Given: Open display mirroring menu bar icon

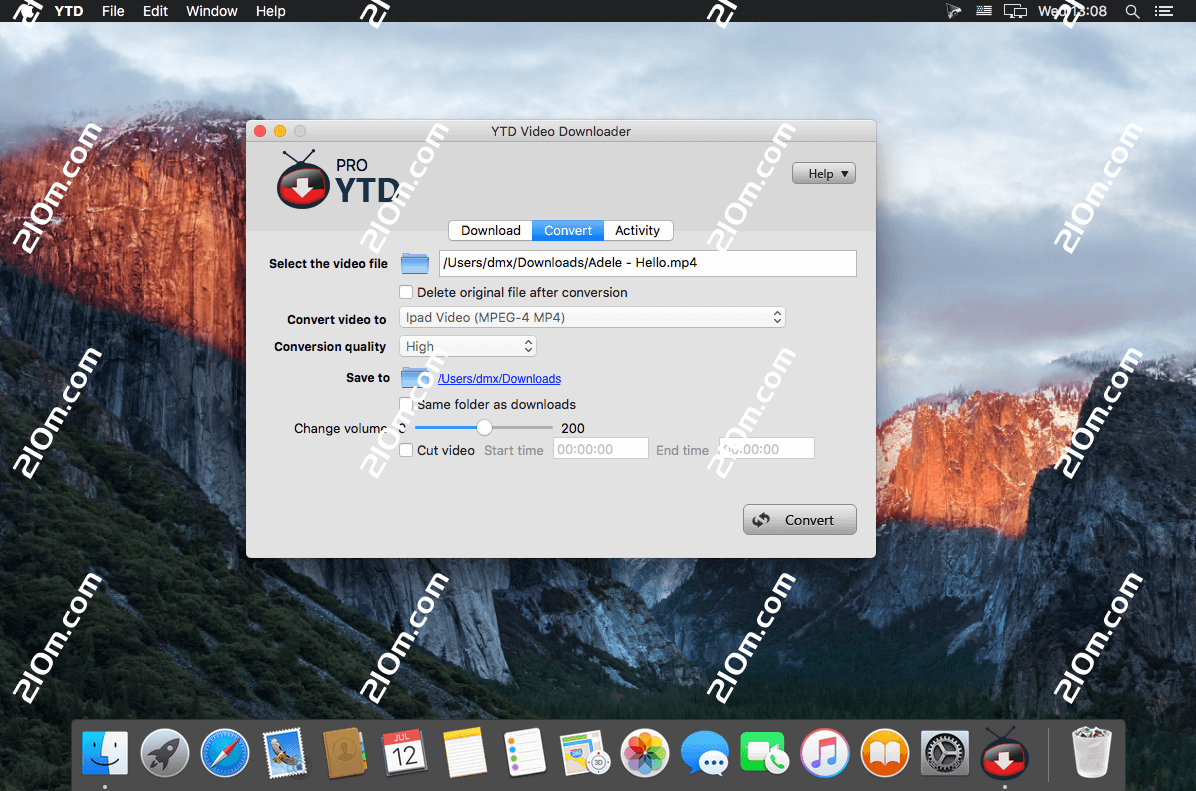Looking at the screenshot, I should (x=1015, y=11).
